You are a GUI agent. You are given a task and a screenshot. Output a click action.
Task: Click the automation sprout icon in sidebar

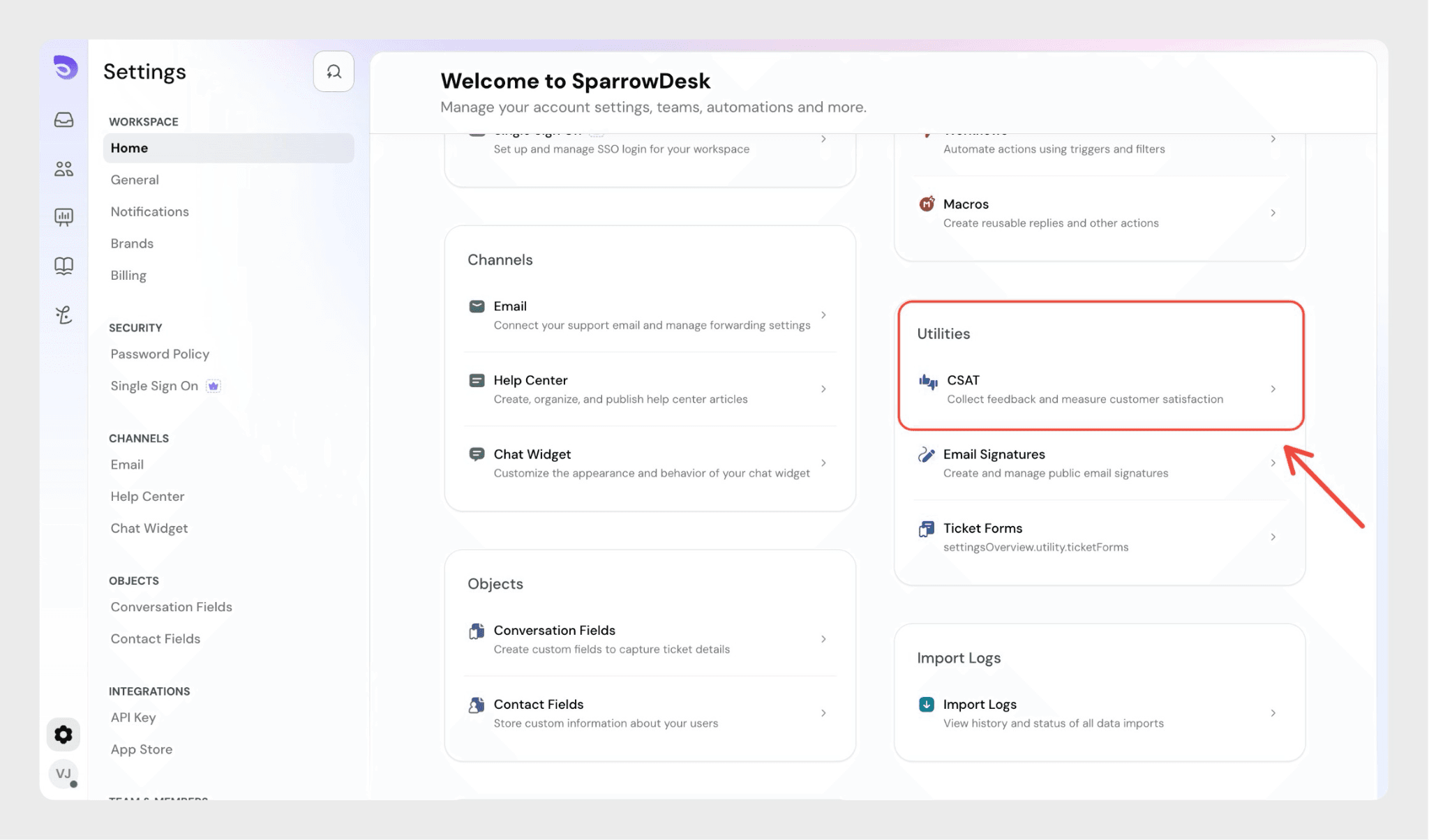[63, 315]
